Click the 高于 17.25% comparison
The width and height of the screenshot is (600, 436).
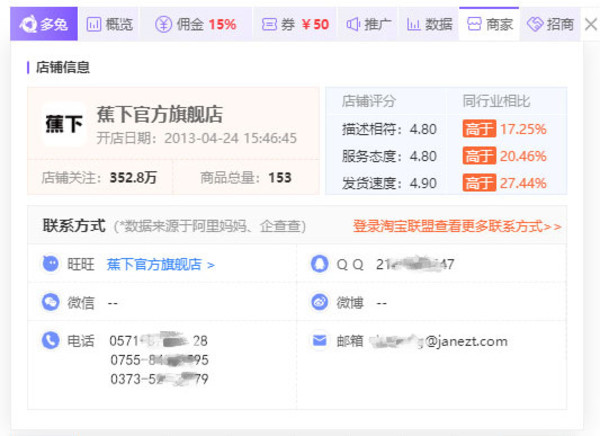tap(504, 129)
